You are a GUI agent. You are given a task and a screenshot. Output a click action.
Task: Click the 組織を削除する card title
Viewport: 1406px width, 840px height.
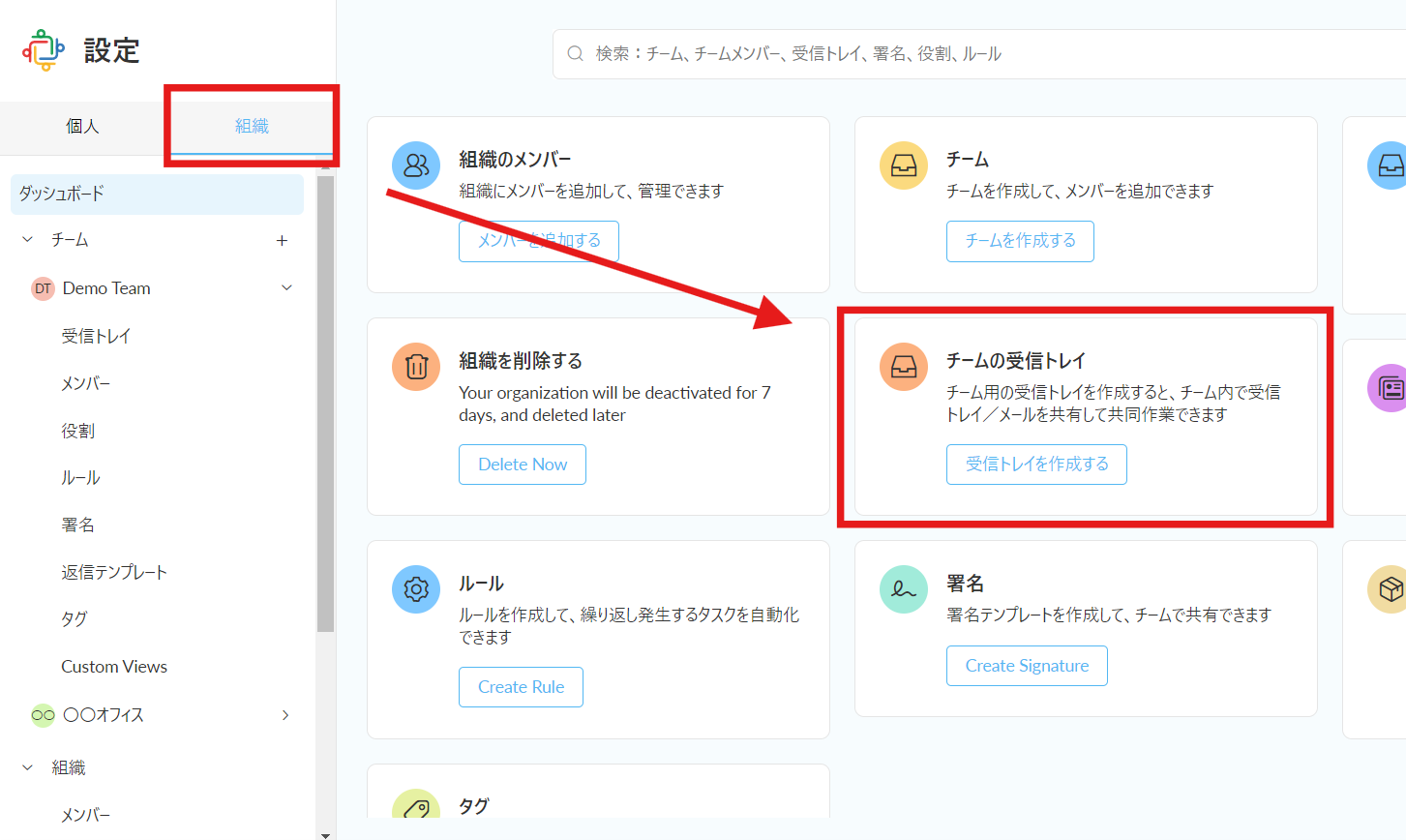coord(521,361)
